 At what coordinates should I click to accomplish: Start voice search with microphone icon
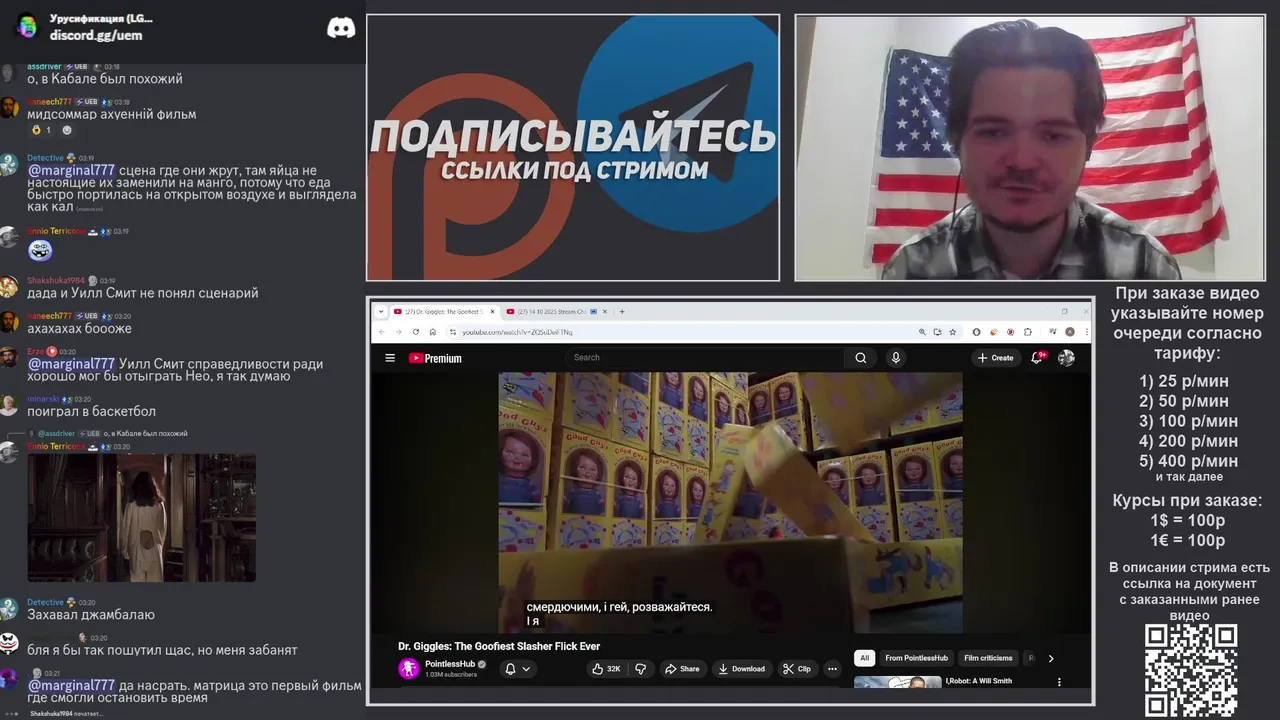(x=896, y=358)
